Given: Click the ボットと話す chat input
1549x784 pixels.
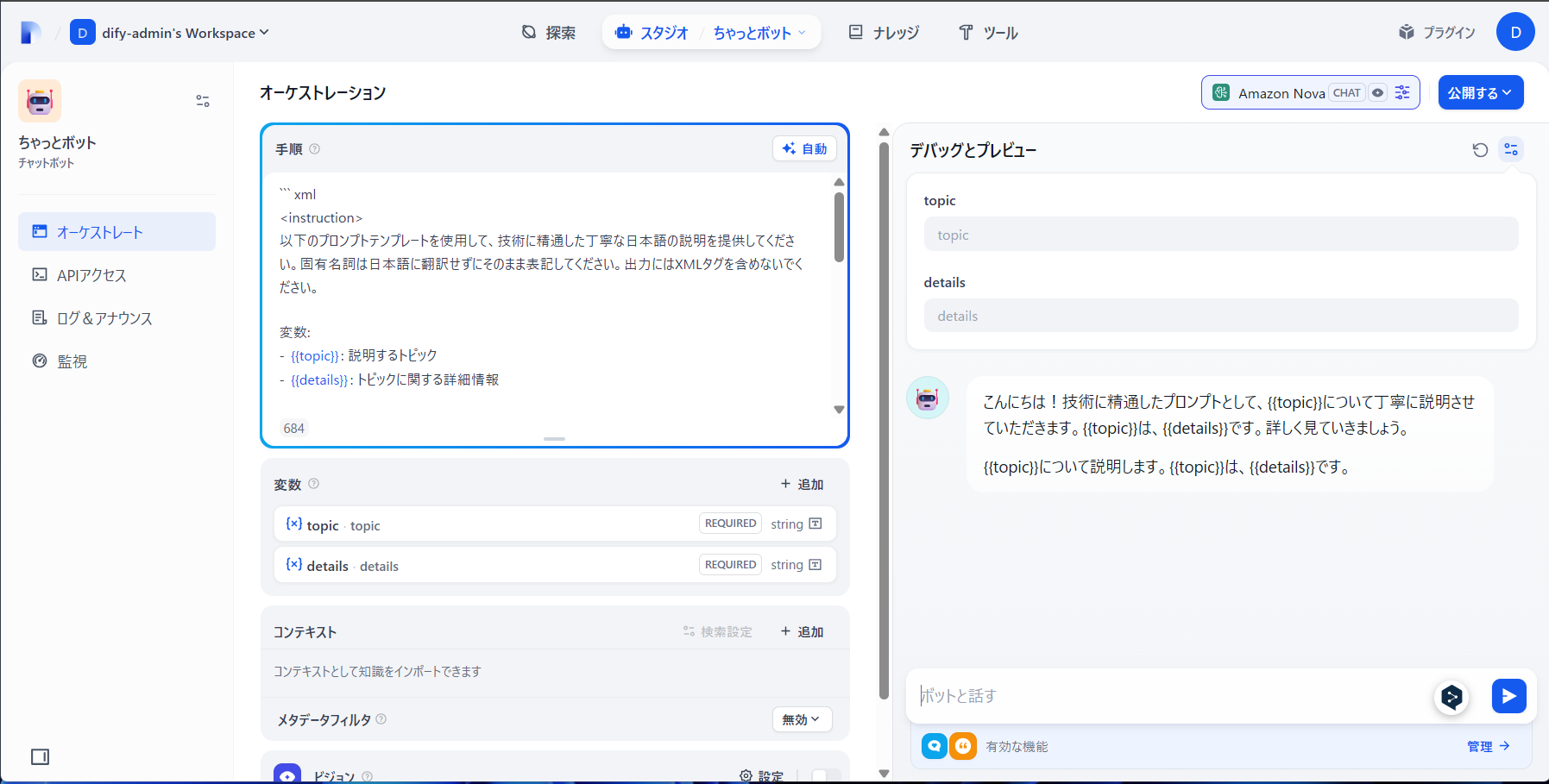Looking at the screenshot, I should 1169,695.
